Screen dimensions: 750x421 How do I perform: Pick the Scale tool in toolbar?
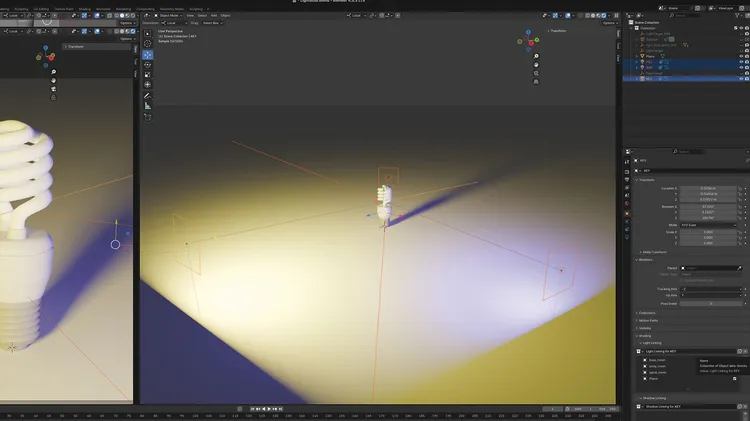point(148,74)
